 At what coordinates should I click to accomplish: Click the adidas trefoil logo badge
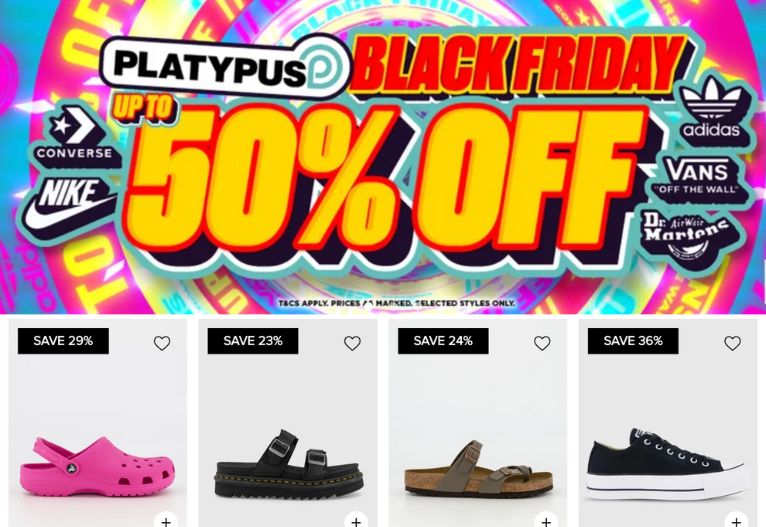pos(711,110)
